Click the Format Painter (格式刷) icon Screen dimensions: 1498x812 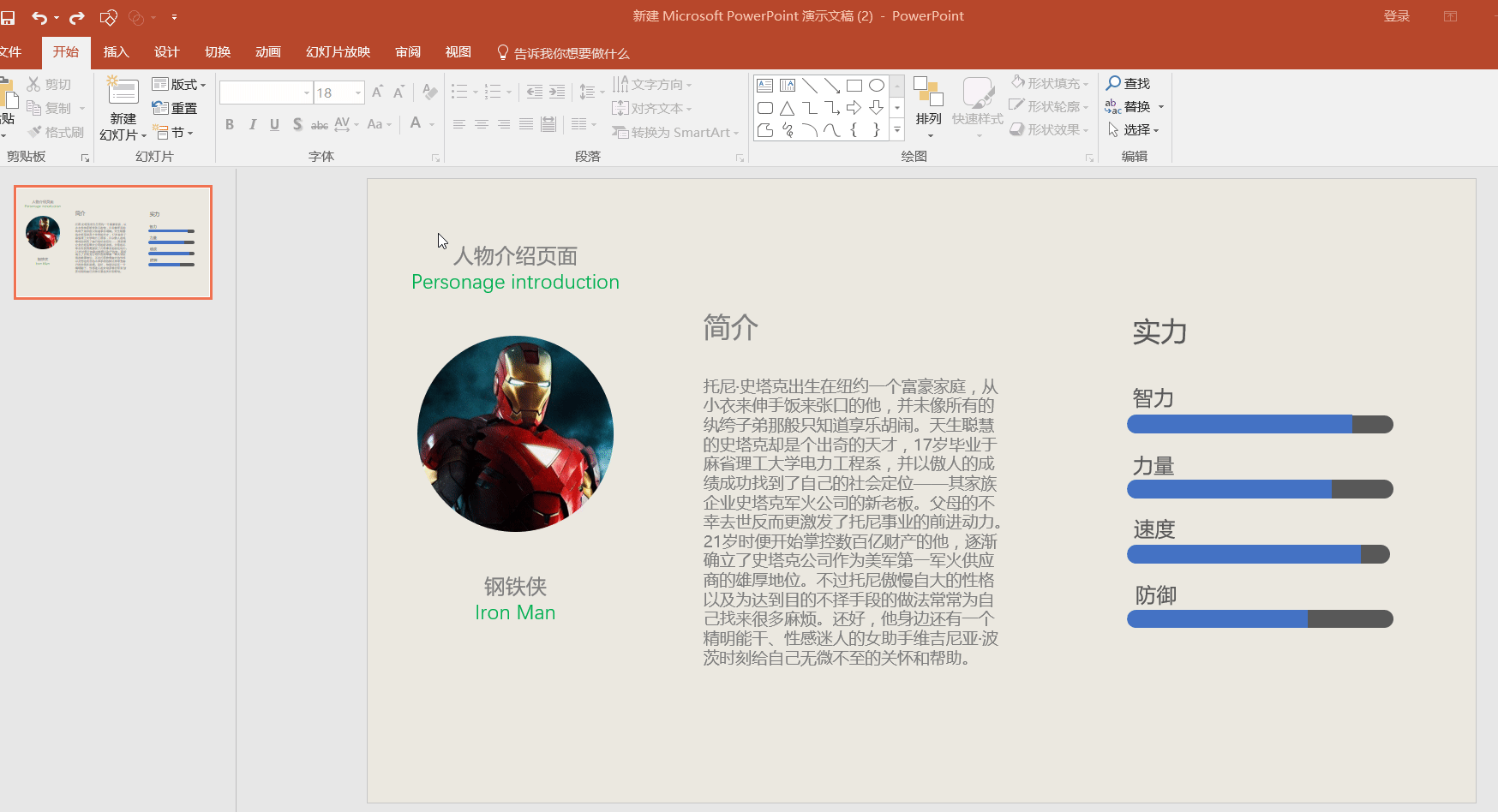point(34,132)
